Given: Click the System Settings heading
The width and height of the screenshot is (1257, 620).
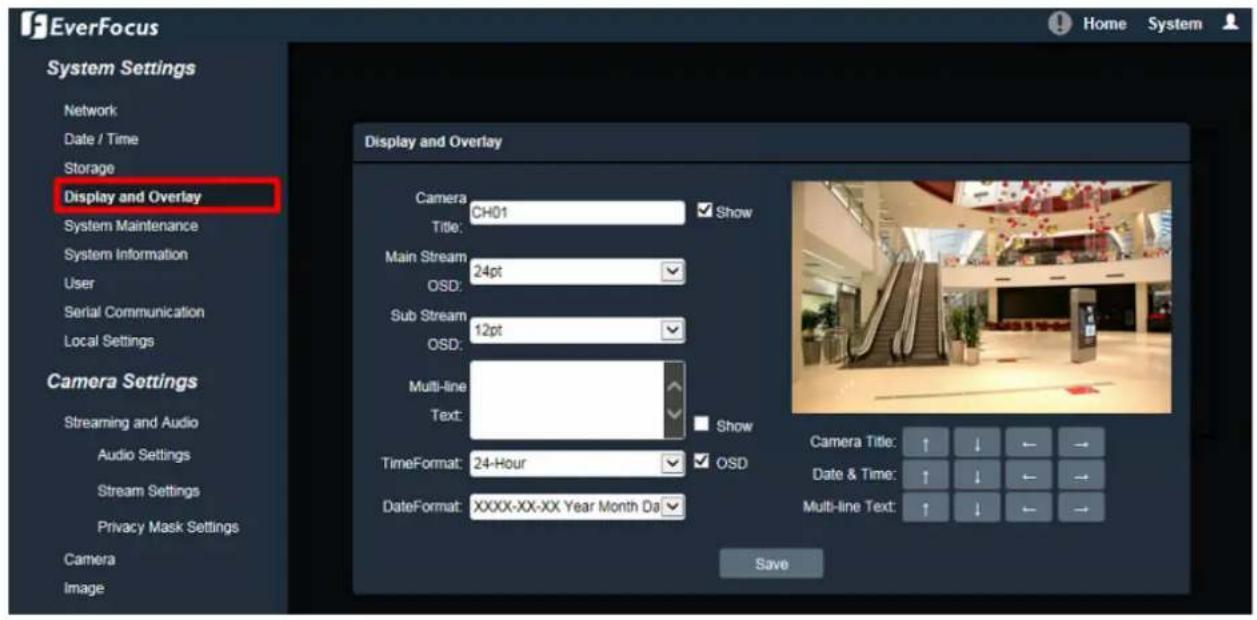Looking at the screenshot, I should click(x=121, y=69).
